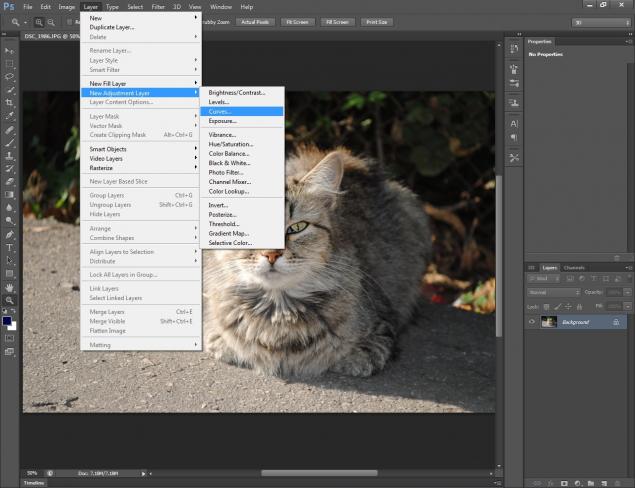Select the Move tool in toolbar

(10, 49)
